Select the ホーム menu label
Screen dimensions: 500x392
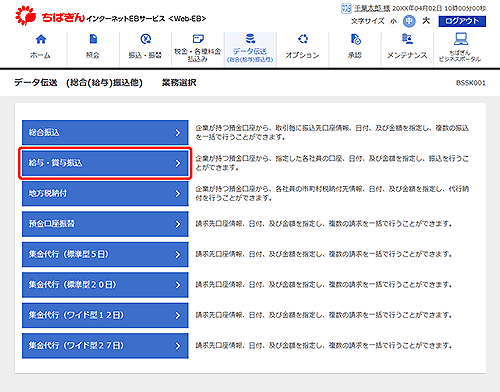tap(40, 55)
